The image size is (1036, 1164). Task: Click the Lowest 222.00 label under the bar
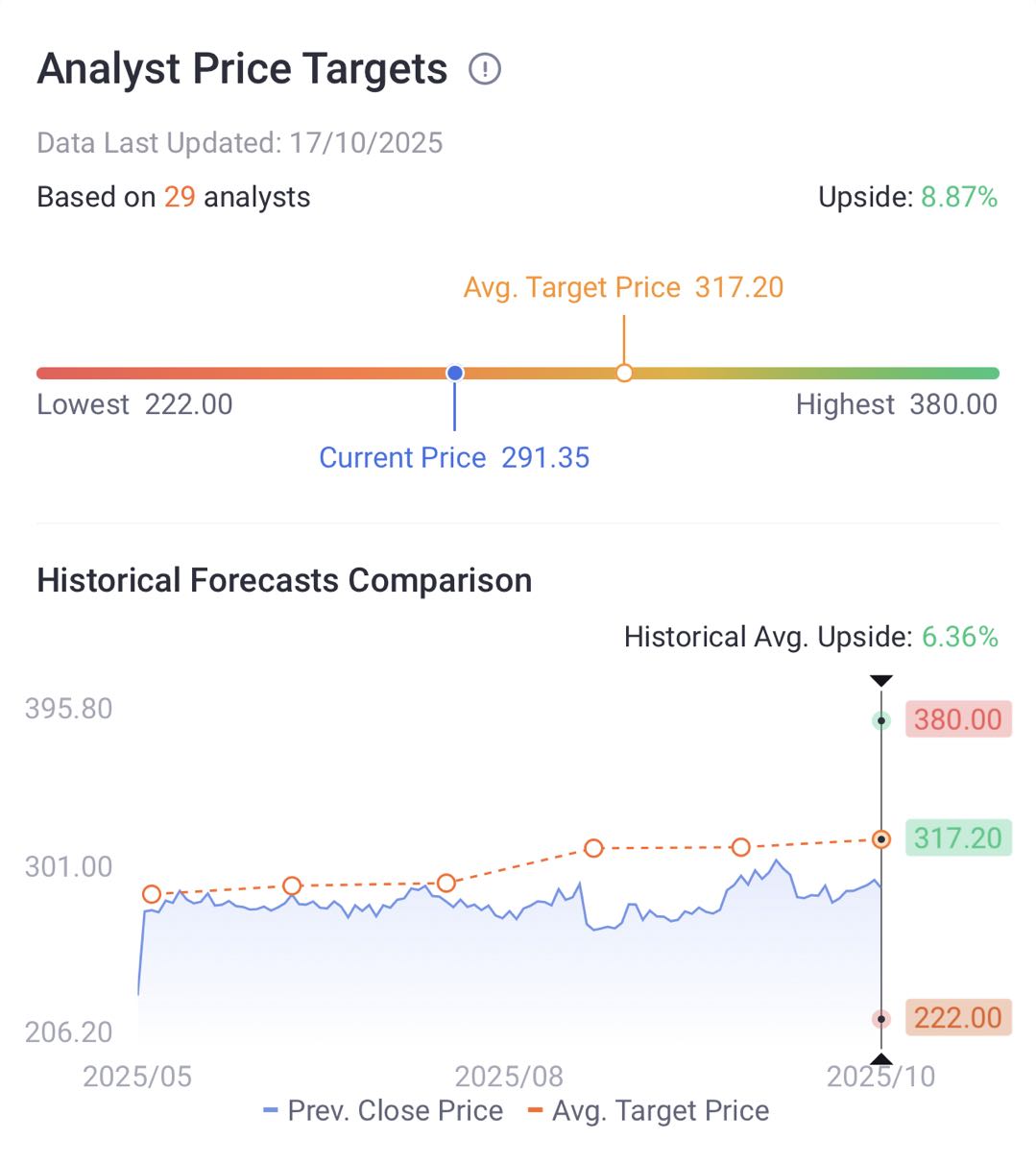134,404
